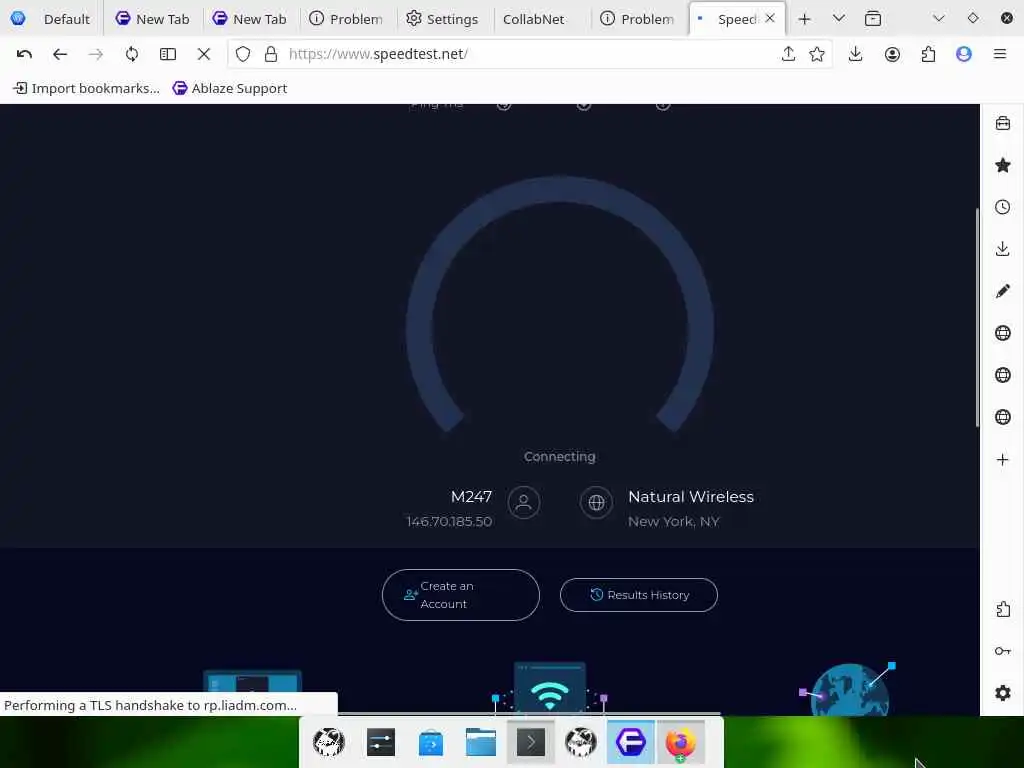The width and height of the screenshot is (1024, 768).
Task: Open the extensions puzzle icon in toolbar
Action: pos(928,54)
